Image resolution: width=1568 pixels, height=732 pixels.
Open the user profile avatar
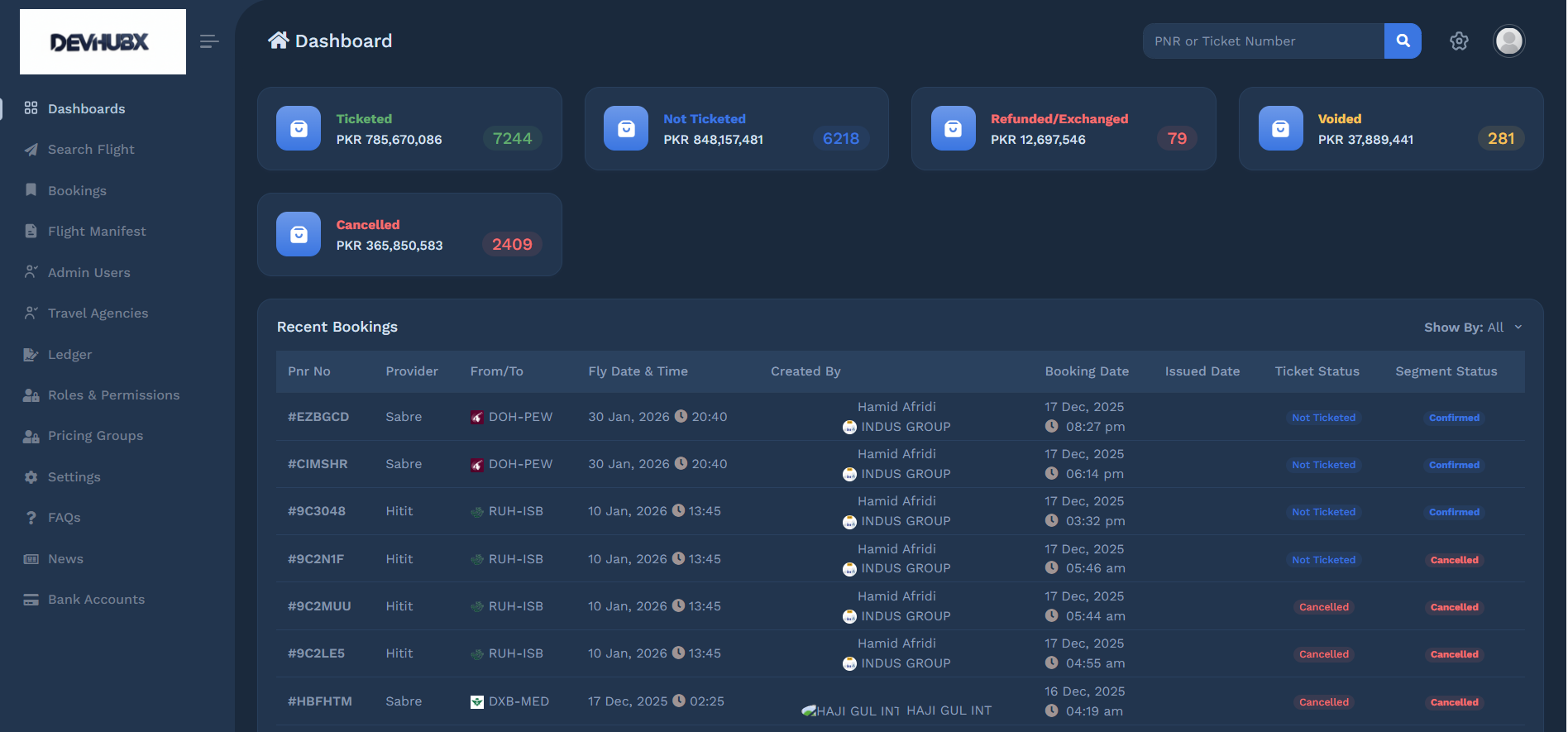tap(1508, 41)
